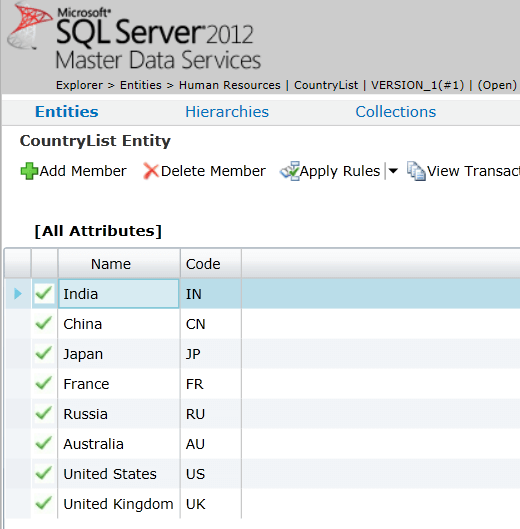Click the Delete Member button label
Screen dimensions: 520x529
coord(213,171)
